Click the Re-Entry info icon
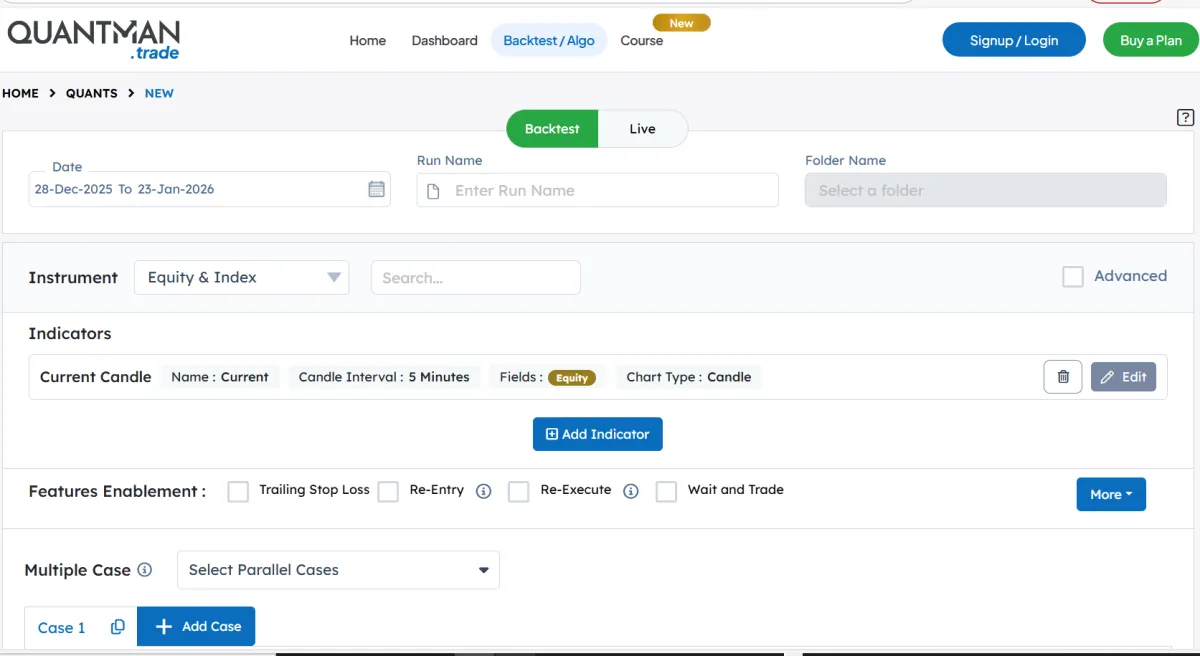Image resolution: width=1200 pixels, height=656 pixels. (x=484, y=491)
